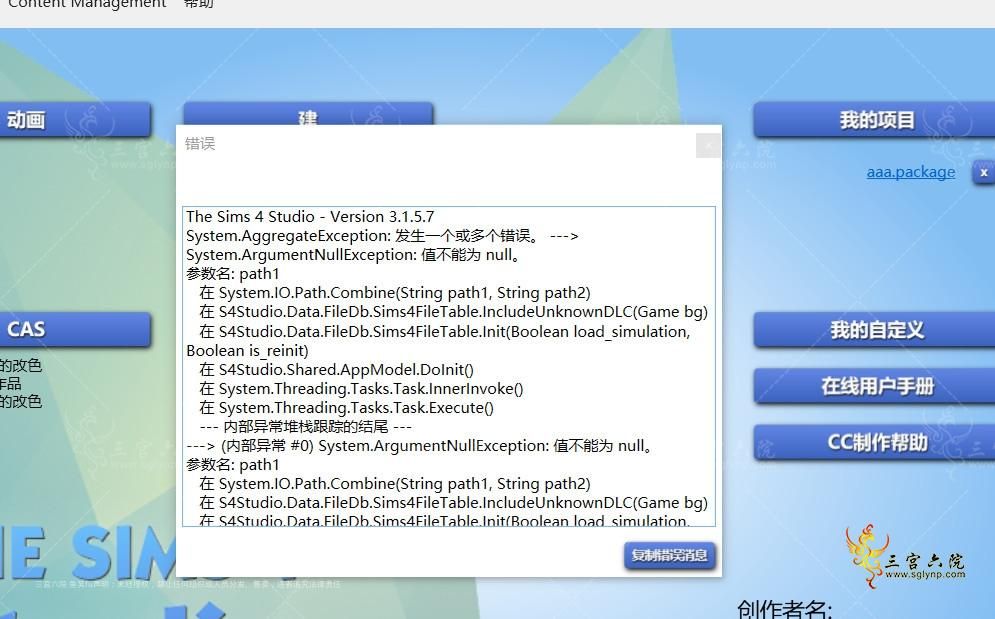The height and width of the screenshot is (619, 995).
Task: Click the '内部异常堆栈跟踪的结尾' line
Action: (306, 427)
